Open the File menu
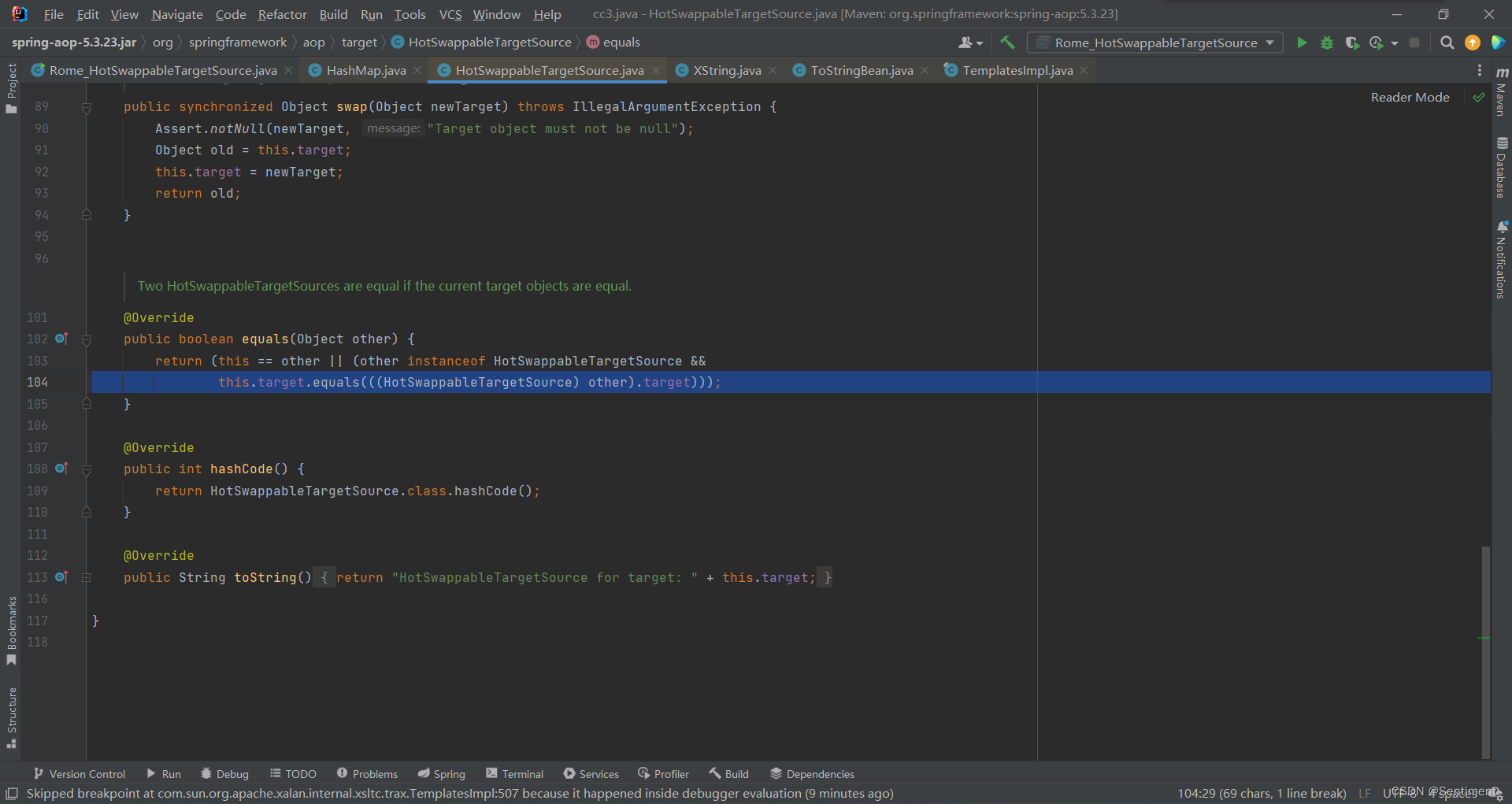The height and width of the screenshot is (804, 1512). click(54, 14)
